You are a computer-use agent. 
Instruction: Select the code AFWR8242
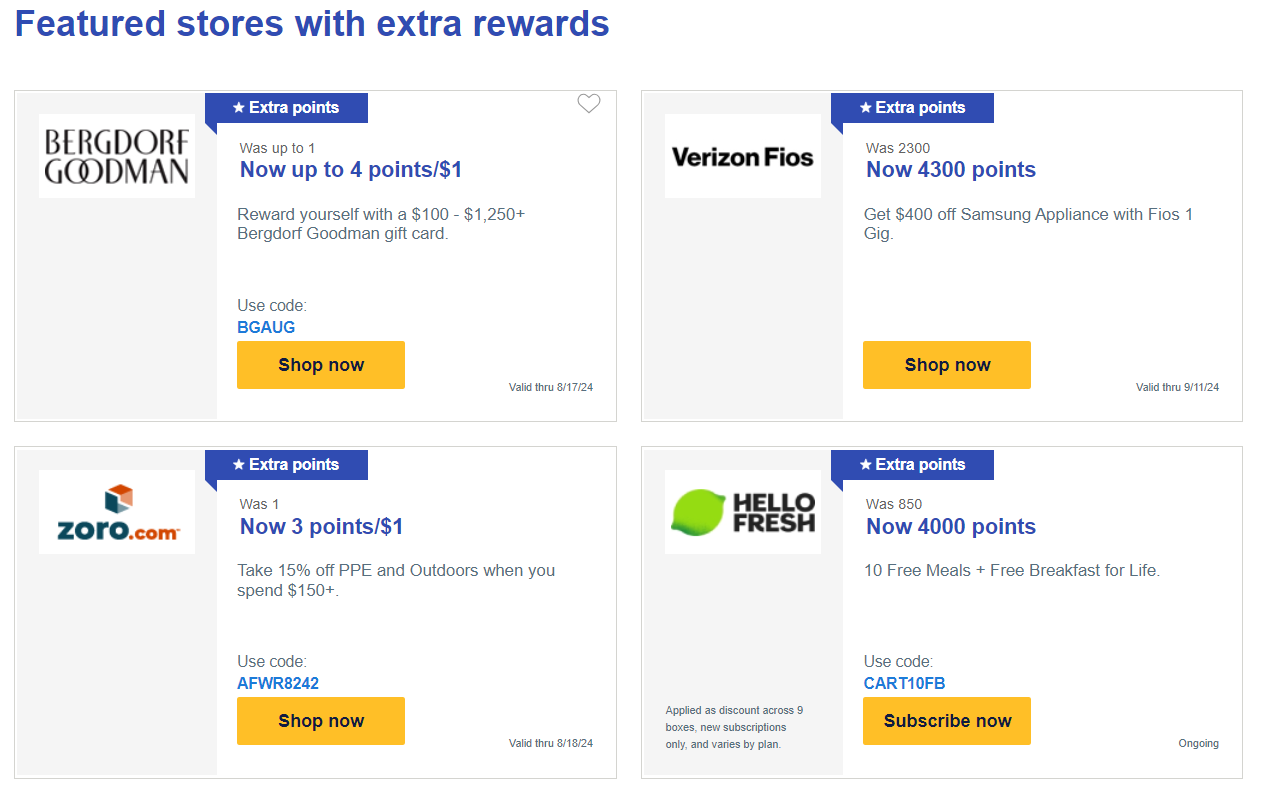[275, 683]
